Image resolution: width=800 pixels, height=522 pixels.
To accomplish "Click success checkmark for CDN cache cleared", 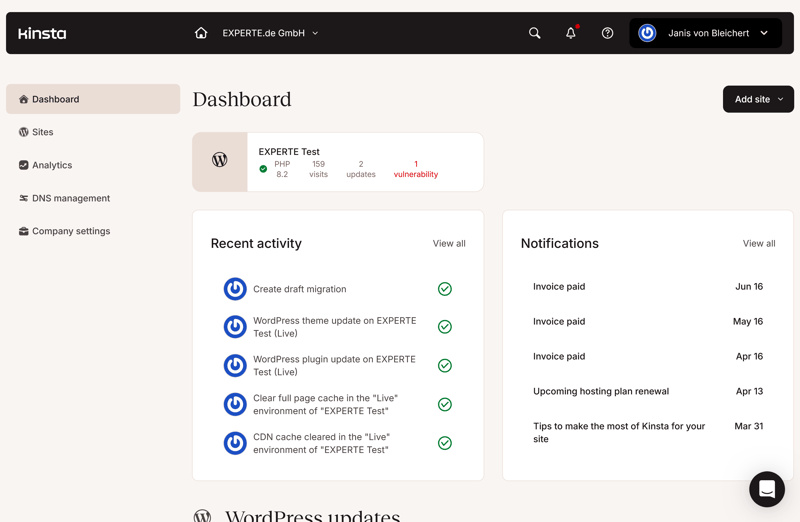I will [x=445, y=443].
